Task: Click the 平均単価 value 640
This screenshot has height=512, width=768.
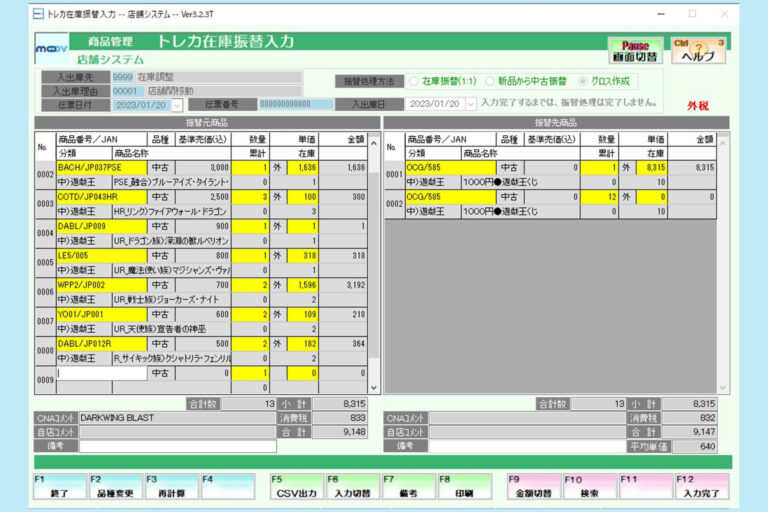Action: (695, 446)
